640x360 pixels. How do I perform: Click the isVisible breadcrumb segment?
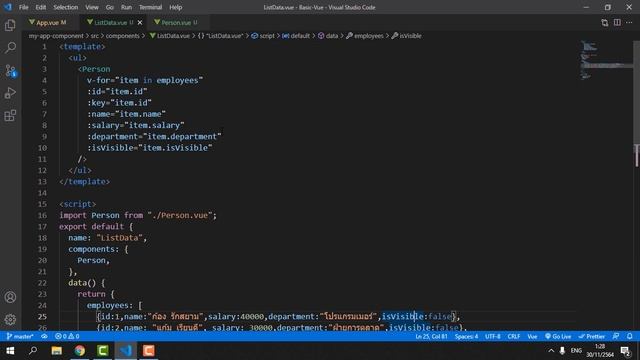[406, 36]
